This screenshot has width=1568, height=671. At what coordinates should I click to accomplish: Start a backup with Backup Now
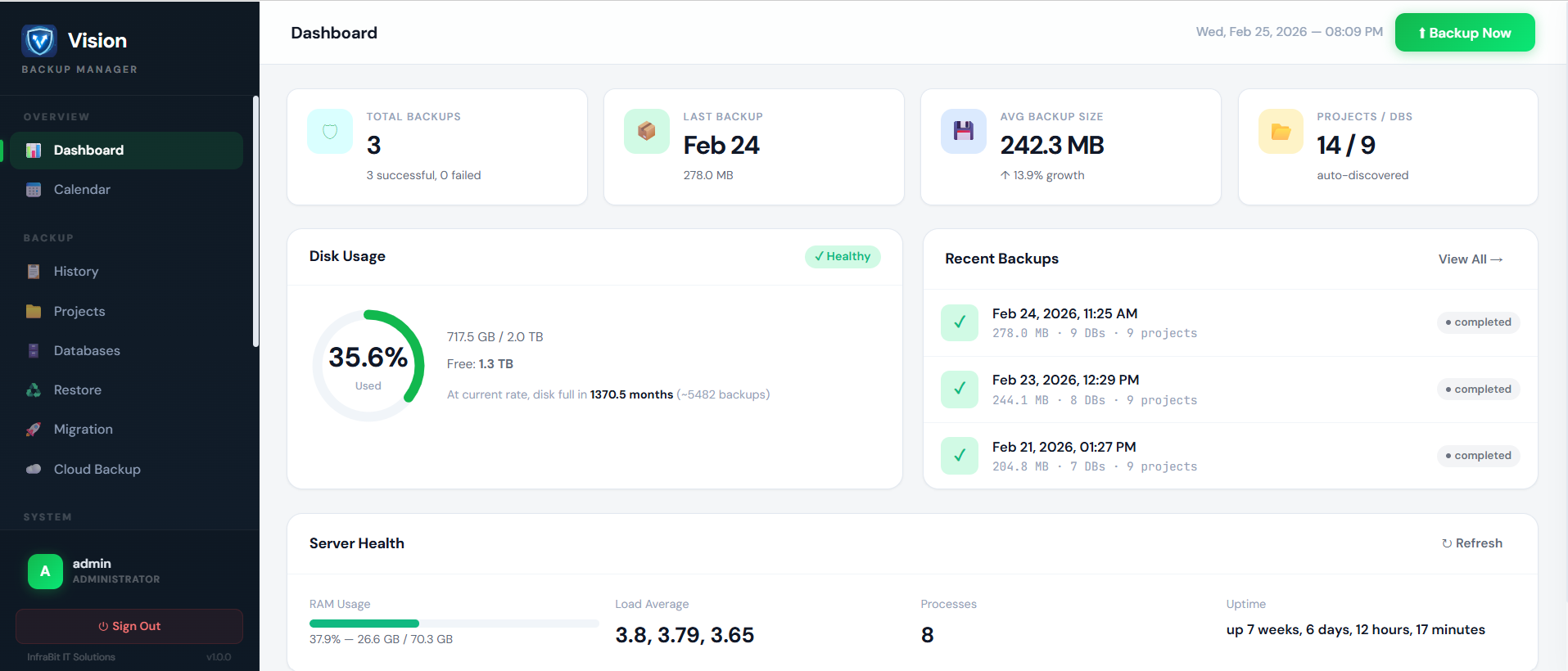click(x=1465, y=33)
